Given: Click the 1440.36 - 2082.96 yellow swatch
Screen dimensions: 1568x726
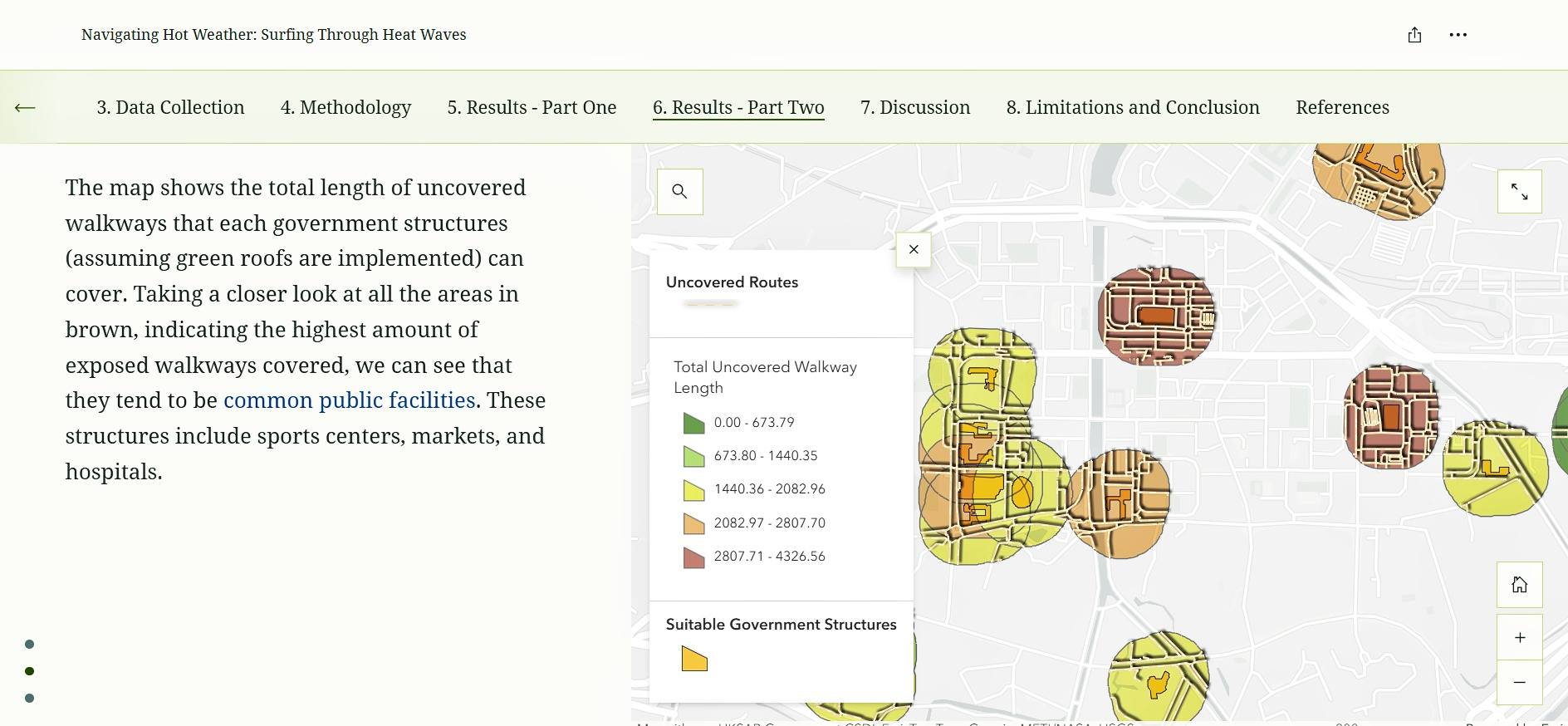Looking at the screenshot, I should (693, 490).
